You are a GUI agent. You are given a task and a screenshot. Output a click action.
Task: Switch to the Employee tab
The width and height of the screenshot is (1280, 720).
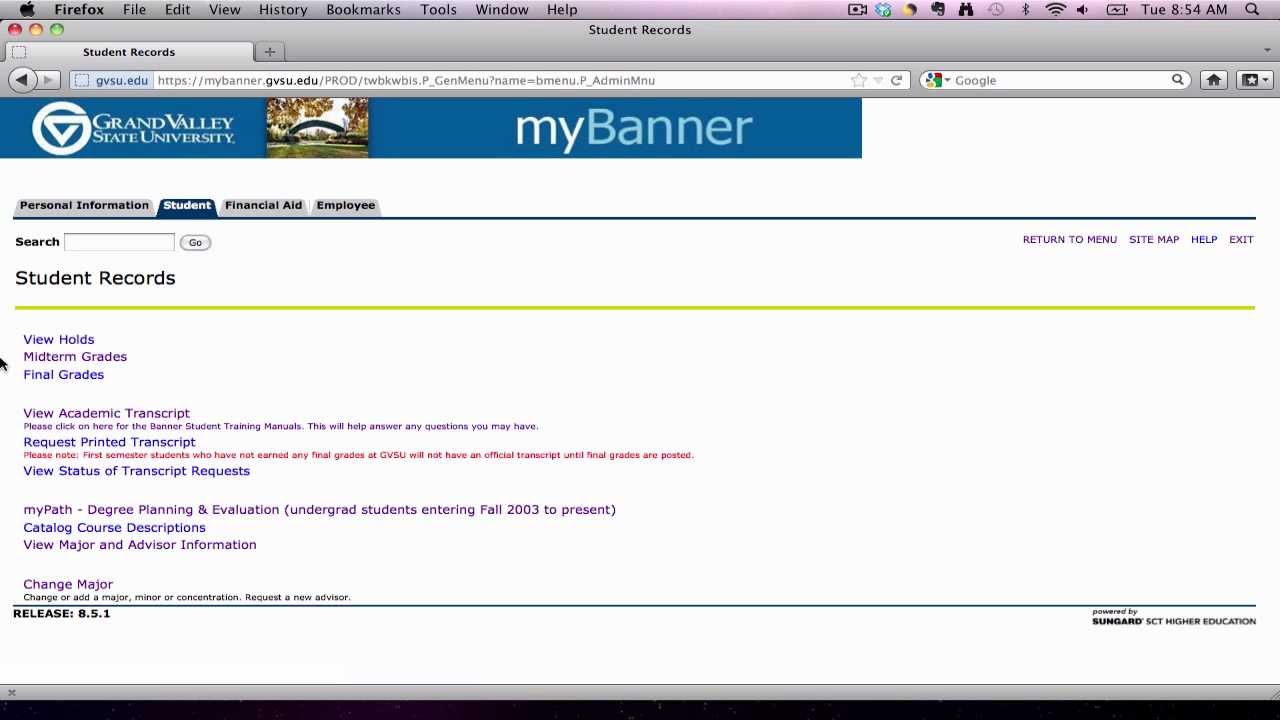(x=346, y=205)
